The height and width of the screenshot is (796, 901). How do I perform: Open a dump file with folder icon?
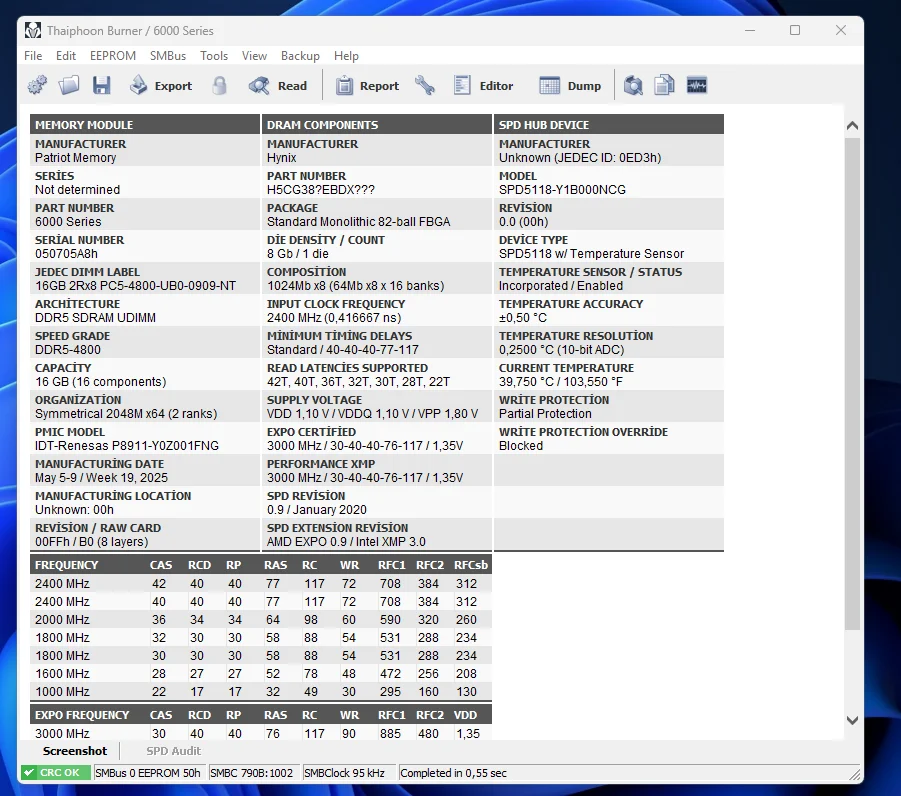click(69, 86)
